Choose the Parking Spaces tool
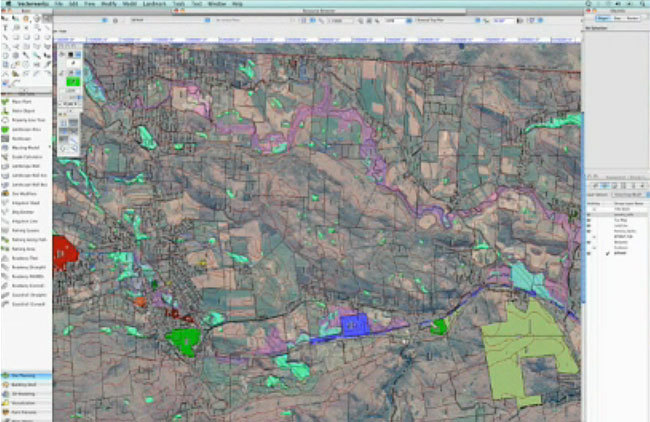 22,230
